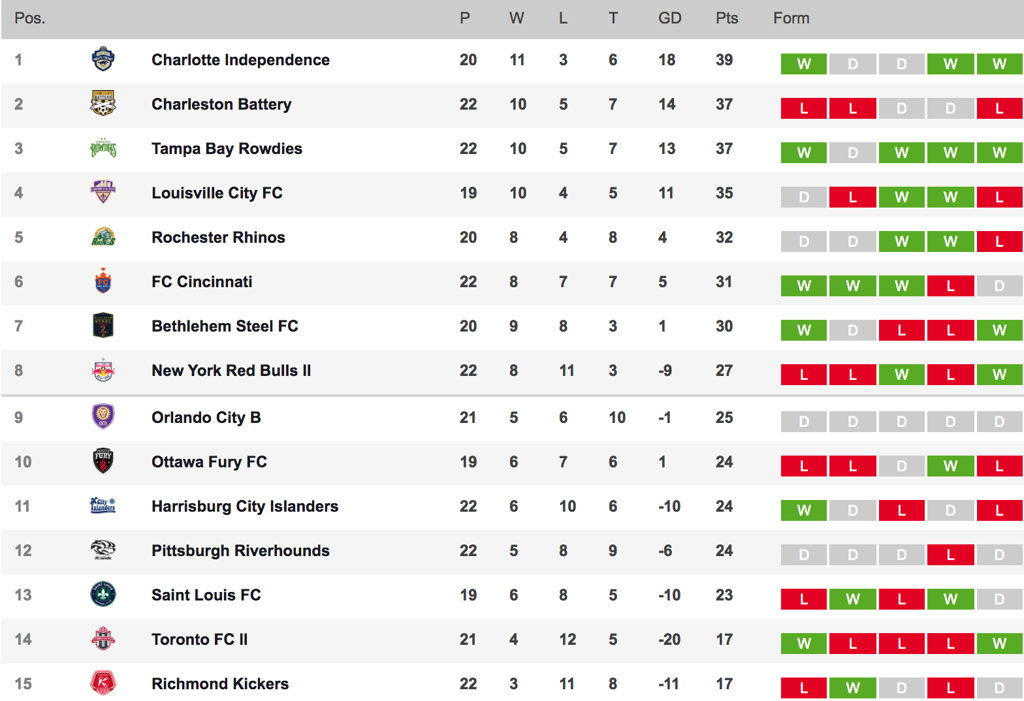Click Charlotte Independence's first green W form box
Viewport: 1024px width, 701px height.
tap(803, 64)
